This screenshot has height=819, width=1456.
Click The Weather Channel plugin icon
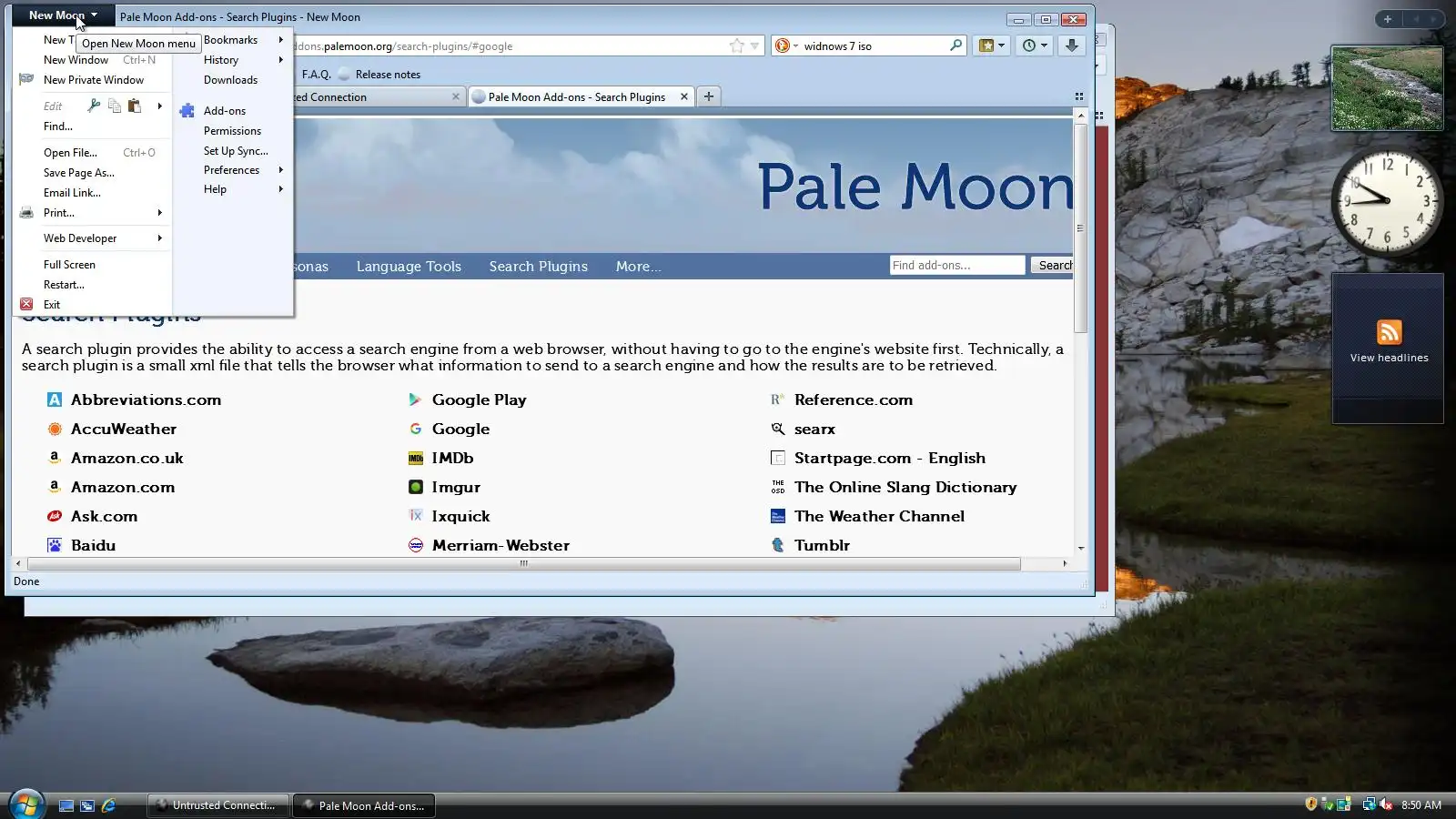click(x=778, y=516)
